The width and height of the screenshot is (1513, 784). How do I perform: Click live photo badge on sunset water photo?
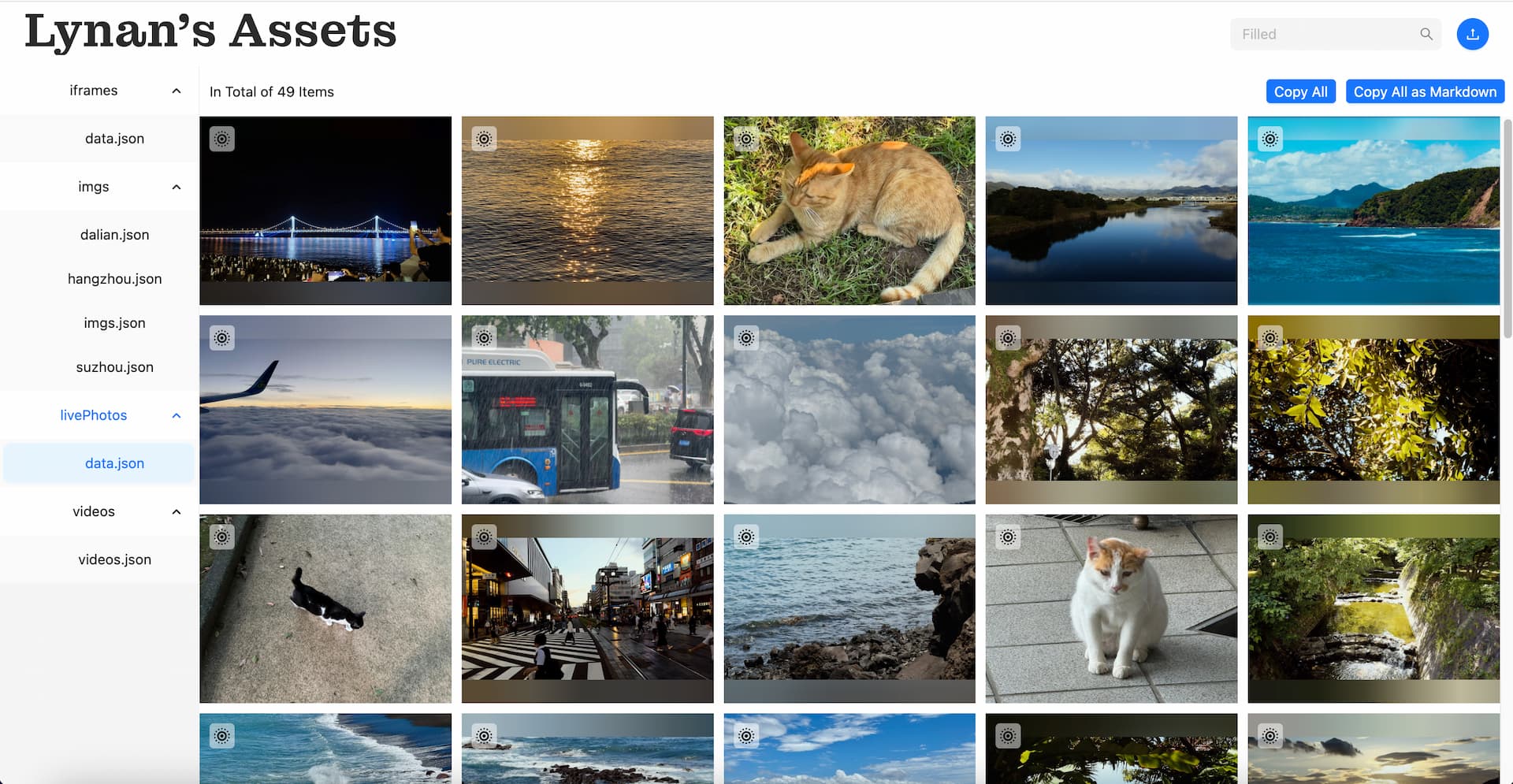[x=484, y=139]
